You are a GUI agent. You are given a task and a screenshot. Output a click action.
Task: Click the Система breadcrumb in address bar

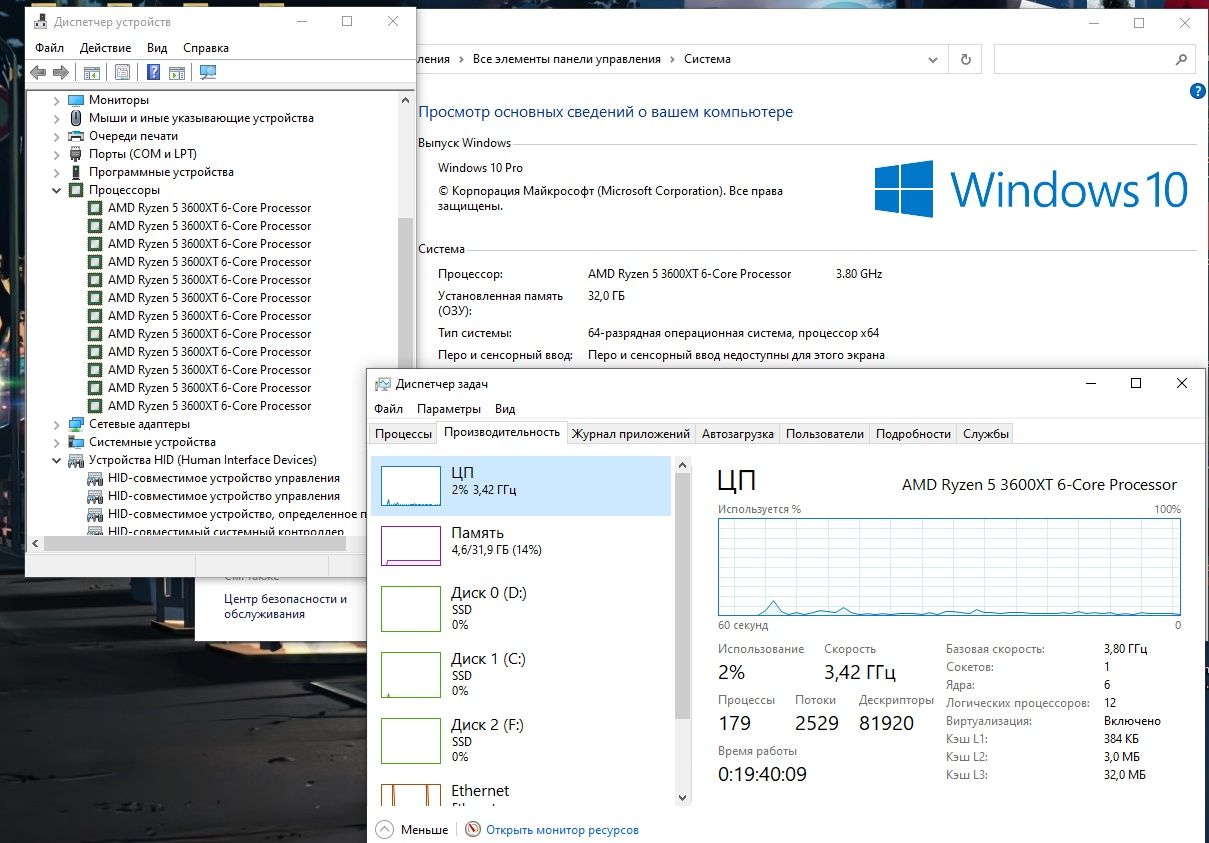(707, 59)
